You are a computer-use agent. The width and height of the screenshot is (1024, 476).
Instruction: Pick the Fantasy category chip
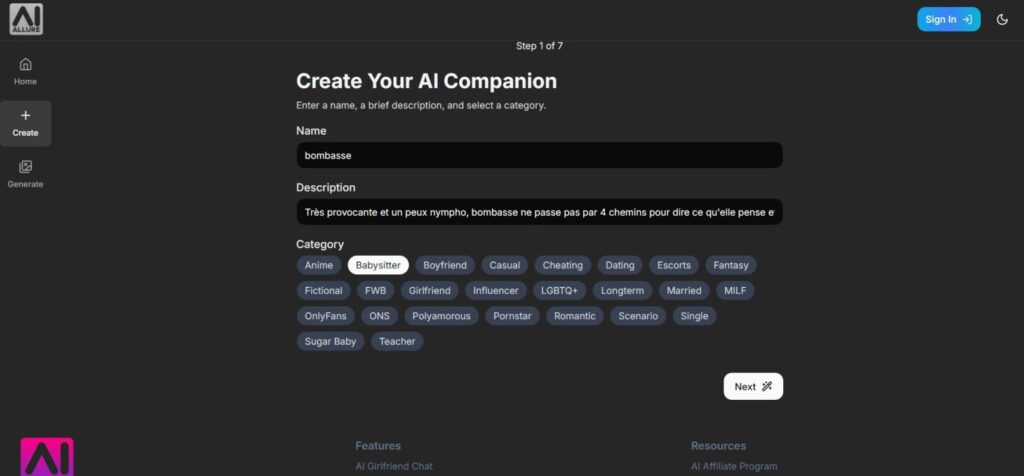click(x=731, y=265)
